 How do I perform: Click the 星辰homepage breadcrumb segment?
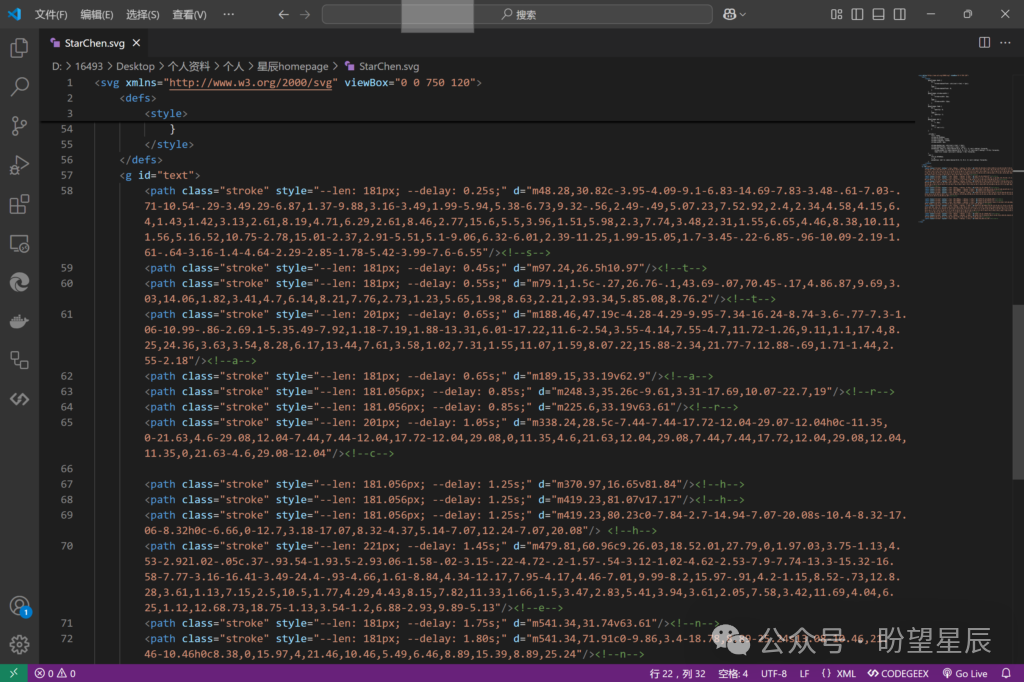[x=293, y=66]
